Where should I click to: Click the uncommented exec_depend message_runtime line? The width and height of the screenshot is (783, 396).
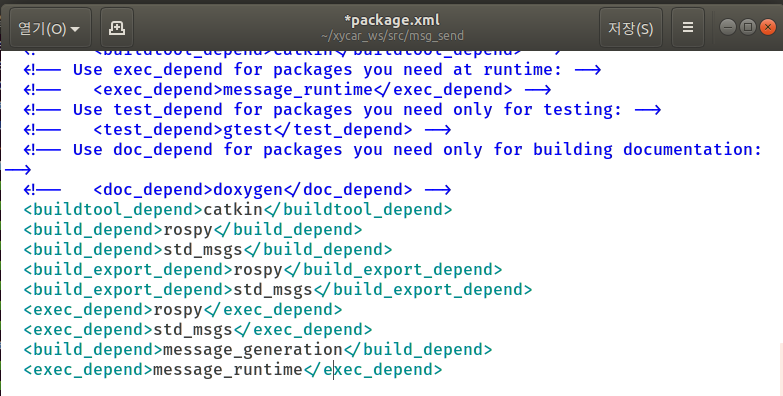tap(233, 369)
